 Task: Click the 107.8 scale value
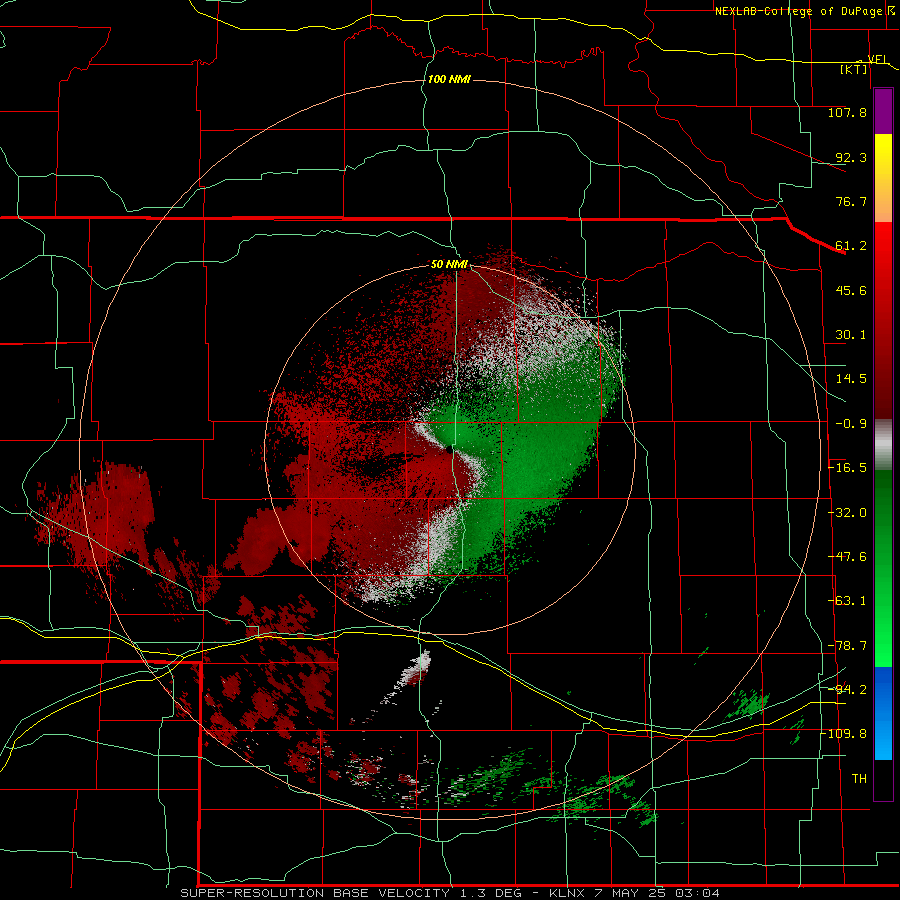coord(847,112)
